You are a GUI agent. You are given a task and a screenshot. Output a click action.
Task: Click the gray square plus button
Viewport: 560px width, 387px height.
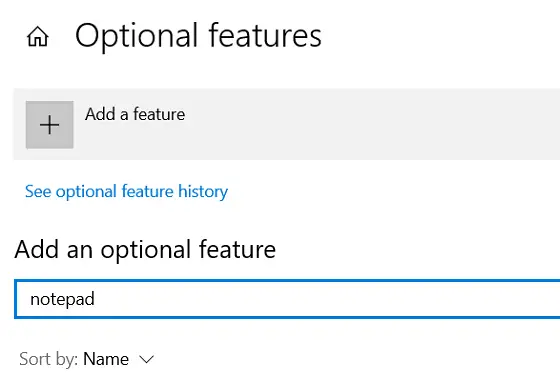click(50, 125)
